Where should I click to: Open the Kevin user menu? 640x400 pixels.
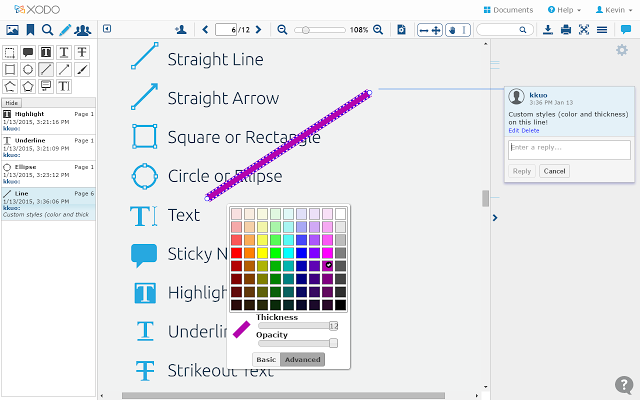click(614, 10)
